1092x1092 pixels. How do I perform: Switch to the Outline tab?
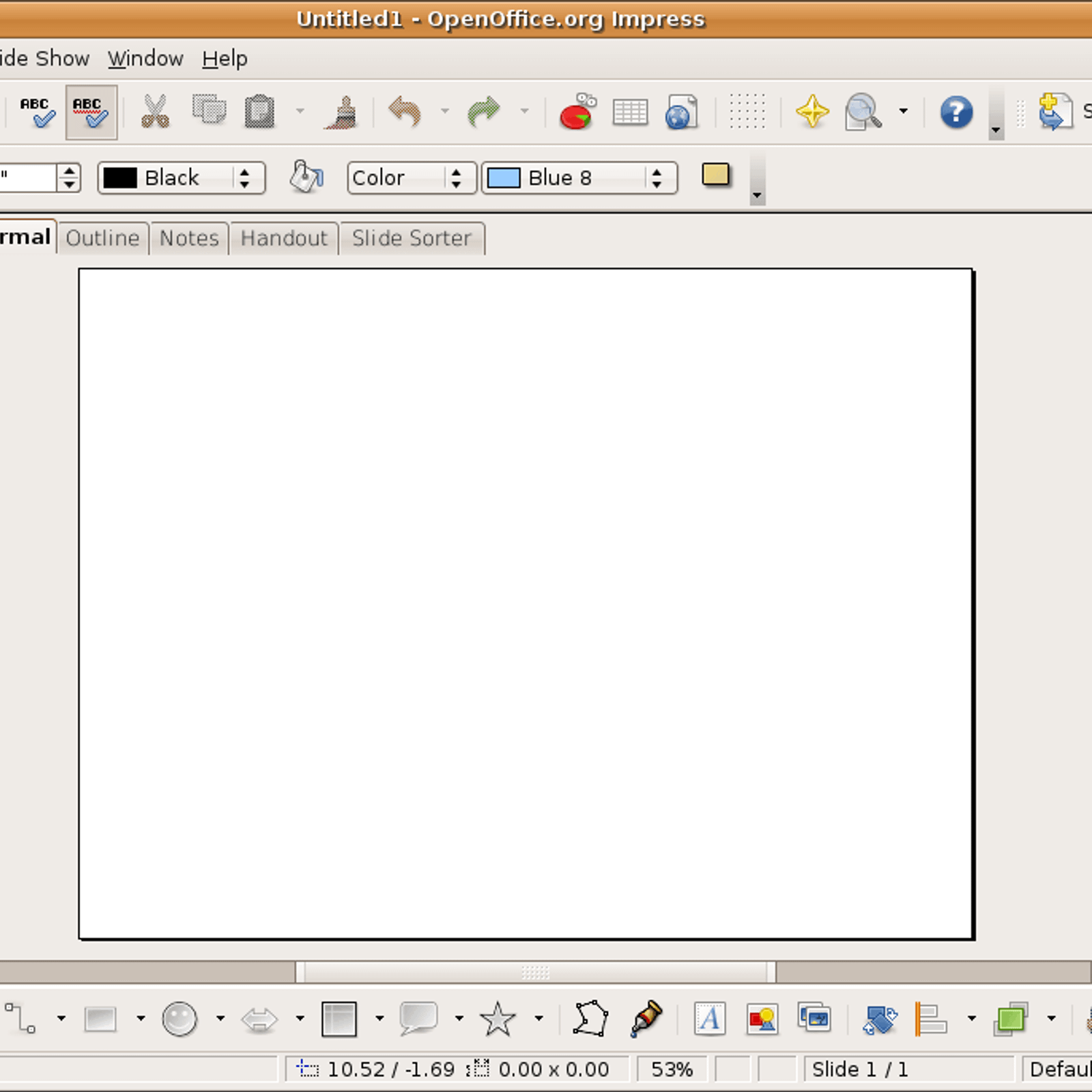pyautogui.click(x=103, y=238)
